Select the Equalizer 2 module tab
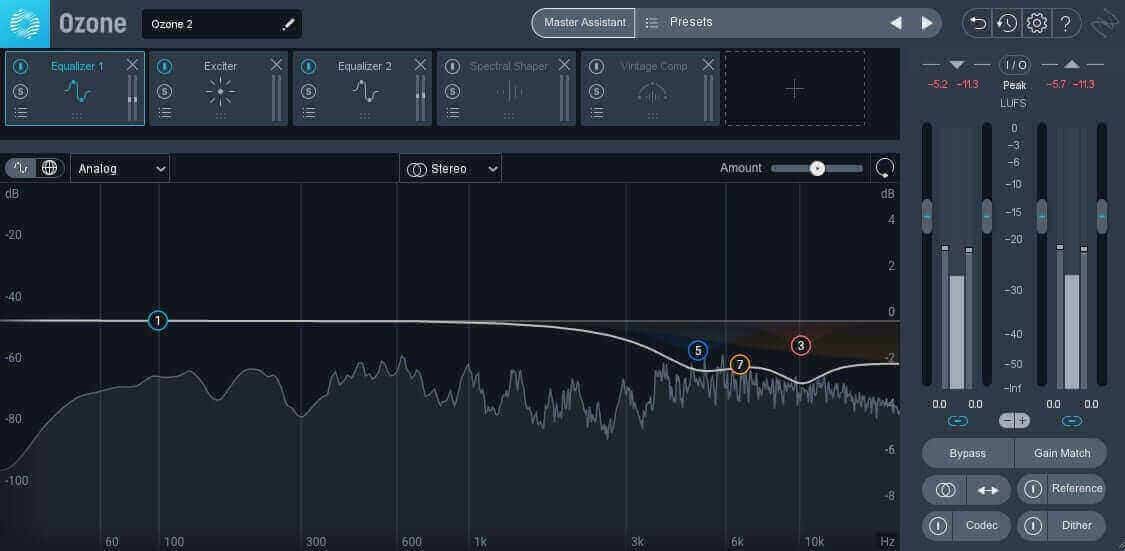The height and width of the screenshot is (551, 1125). (x=364, y=88)
